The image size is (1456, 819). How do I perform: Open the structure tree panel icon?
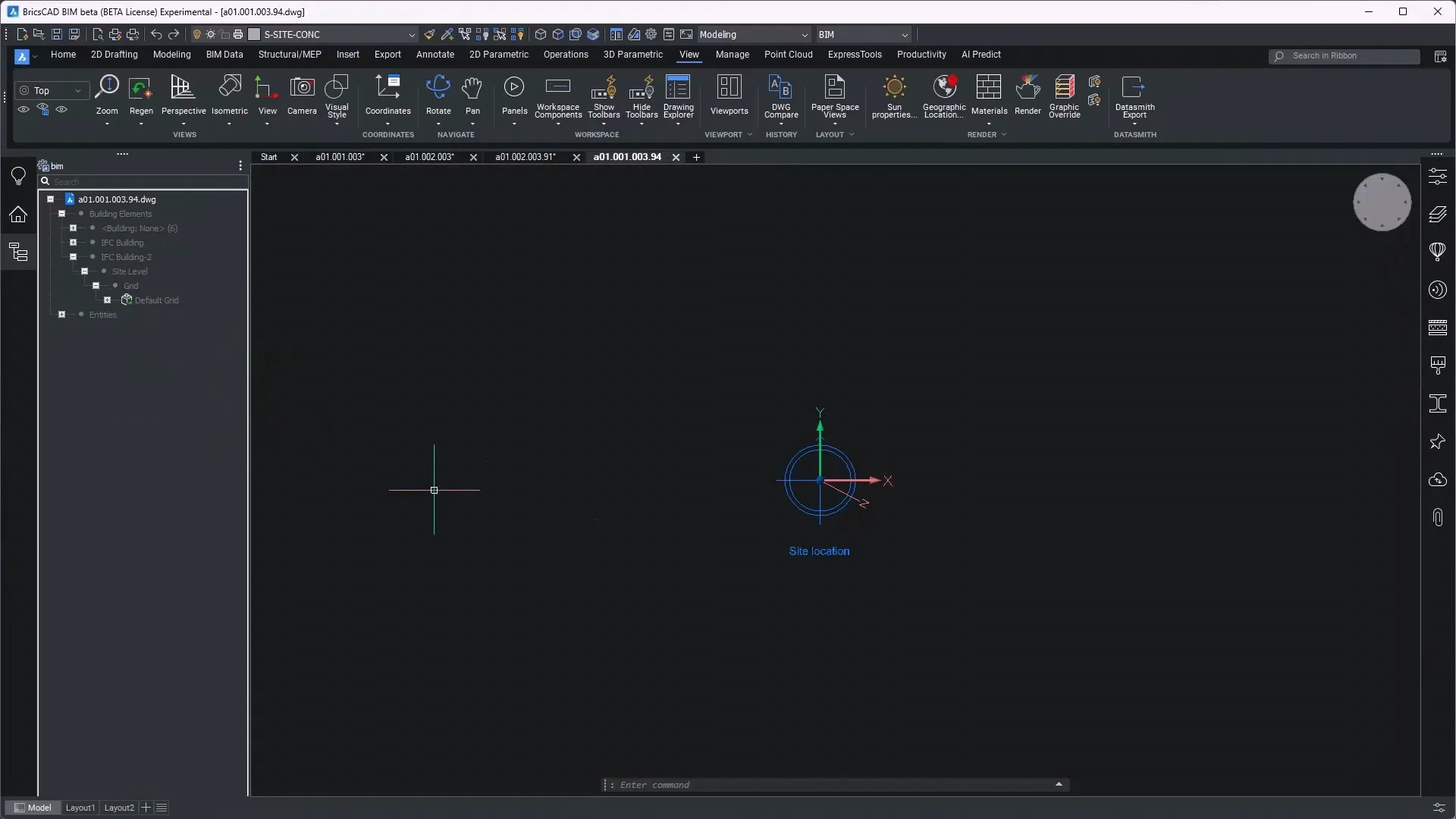(18, 253)
